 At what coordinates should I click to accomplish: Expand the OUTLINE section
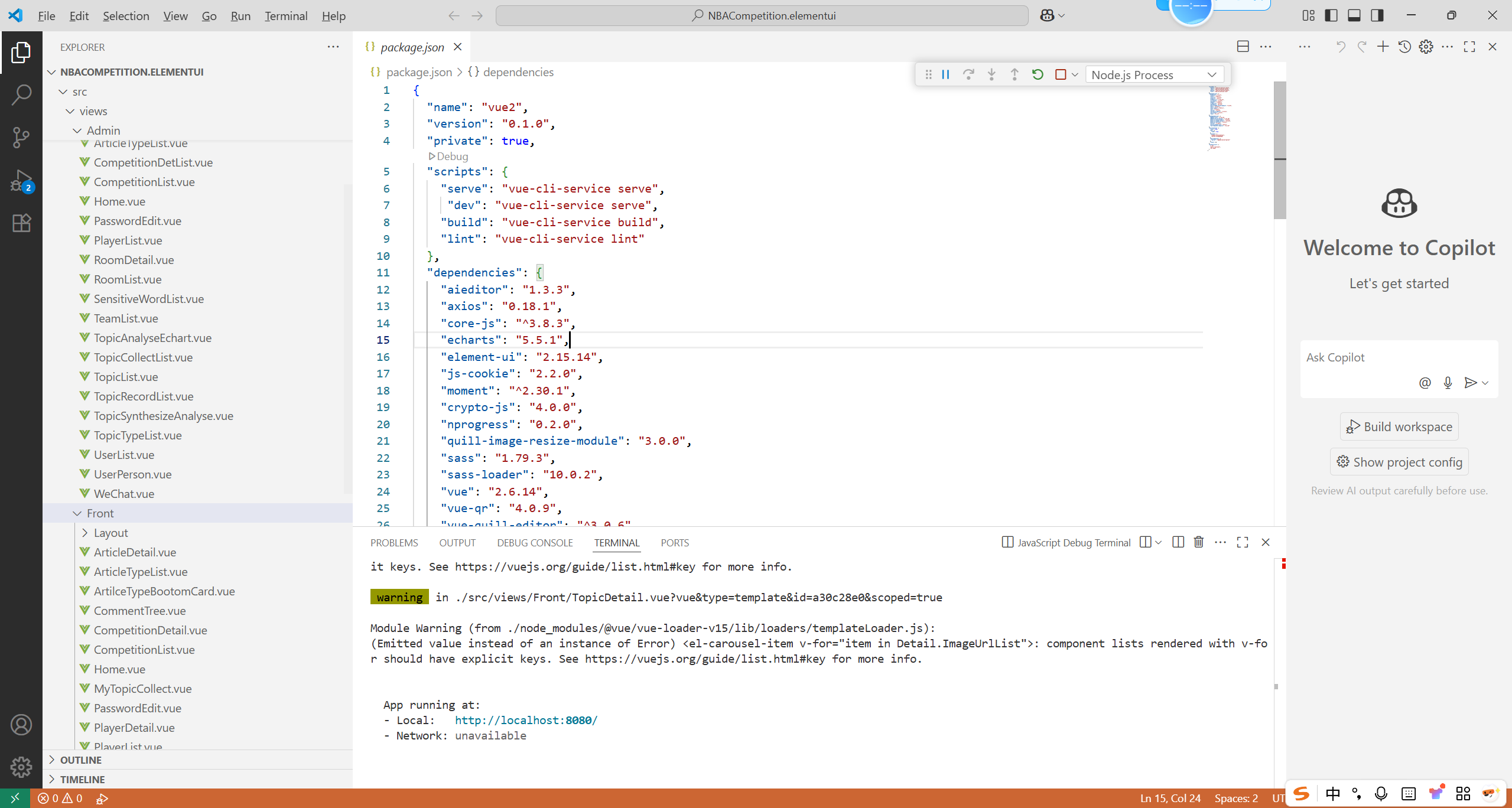tap(80, 760)
